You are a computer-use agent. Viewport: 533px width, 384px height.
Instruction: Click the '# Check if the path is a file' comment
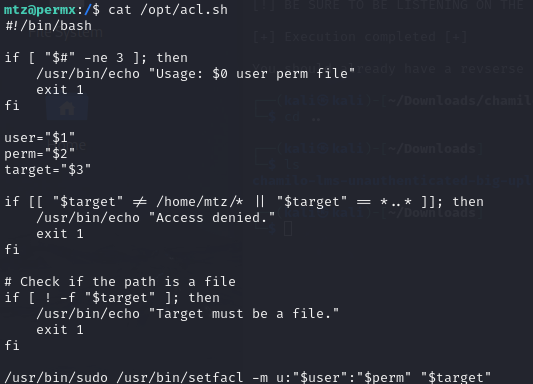pos(120,282)
